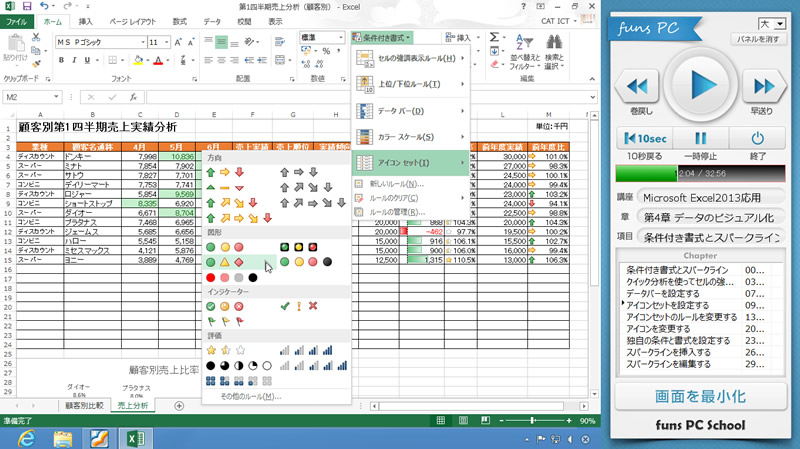Open the font name dropdown

[143, 42]
